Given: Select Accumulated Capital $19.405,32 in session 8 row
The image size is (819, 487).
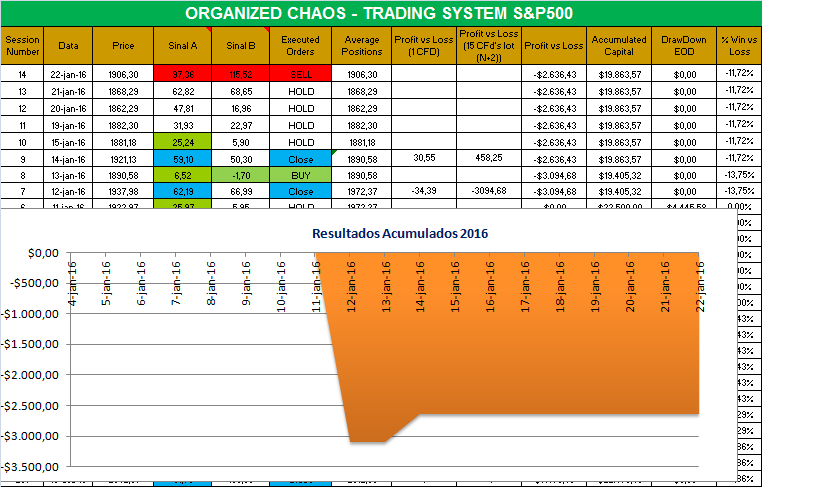Looking at the screenshot, I should coord(619,176).
